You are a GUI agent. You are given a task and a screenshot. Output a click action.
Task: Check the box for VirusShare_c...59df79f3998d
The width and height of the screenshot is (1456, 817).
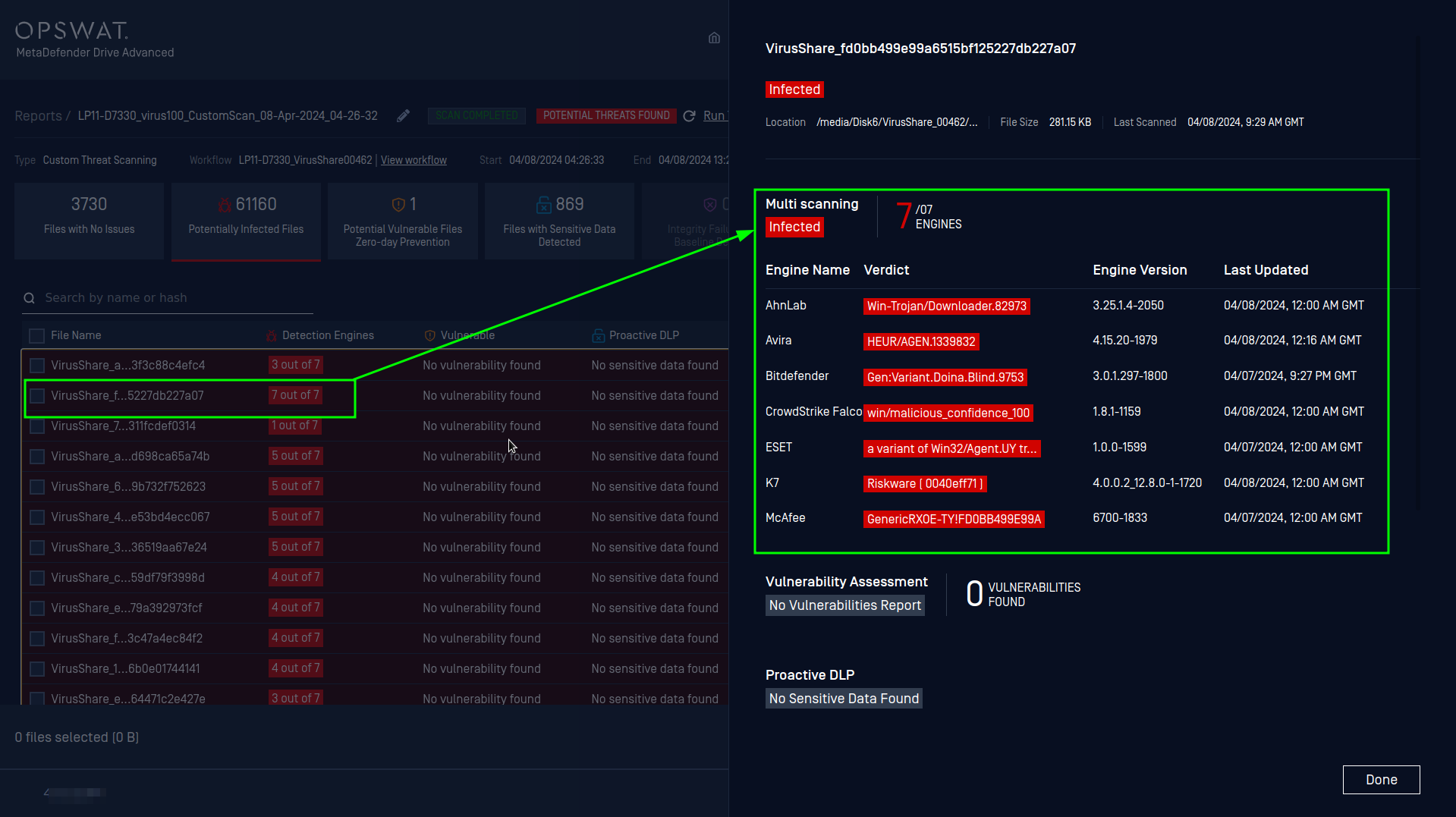[36, 578]
